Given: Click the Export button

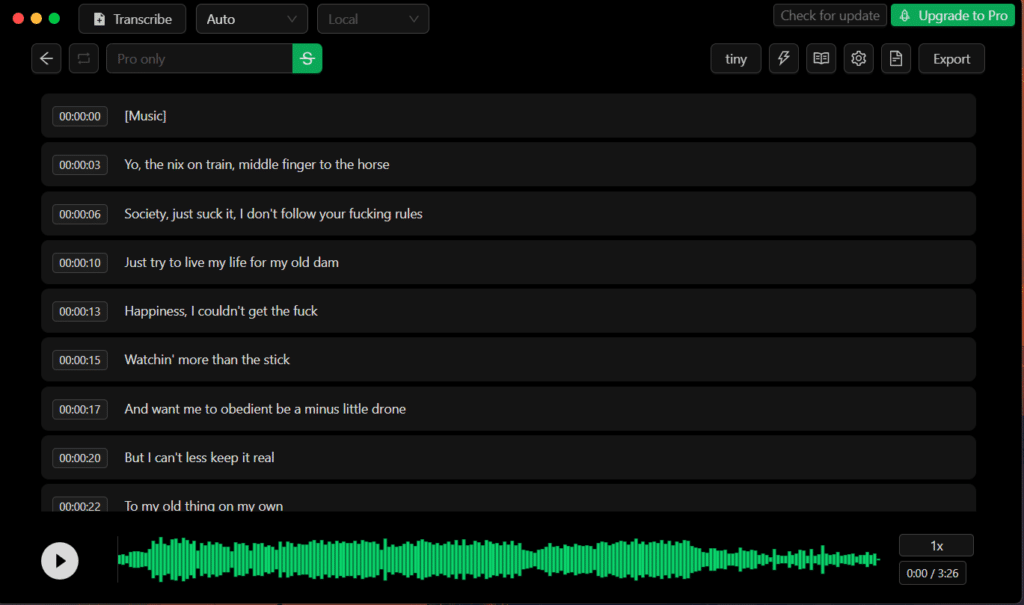Looking at the screenshot, I should [x=950, y=58].
